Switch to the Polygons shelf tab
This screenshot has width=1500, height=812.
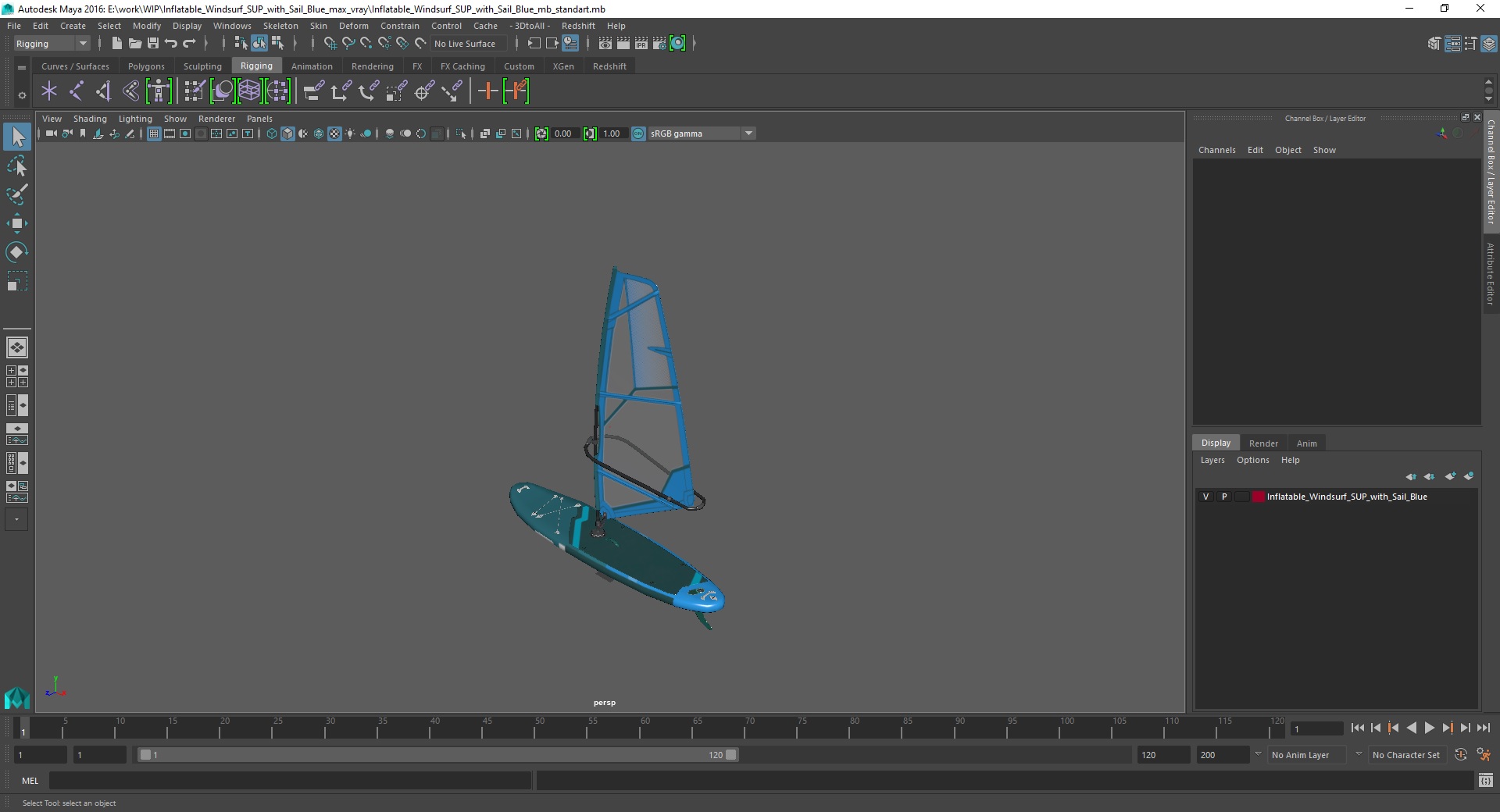click(x=146, y=66)
